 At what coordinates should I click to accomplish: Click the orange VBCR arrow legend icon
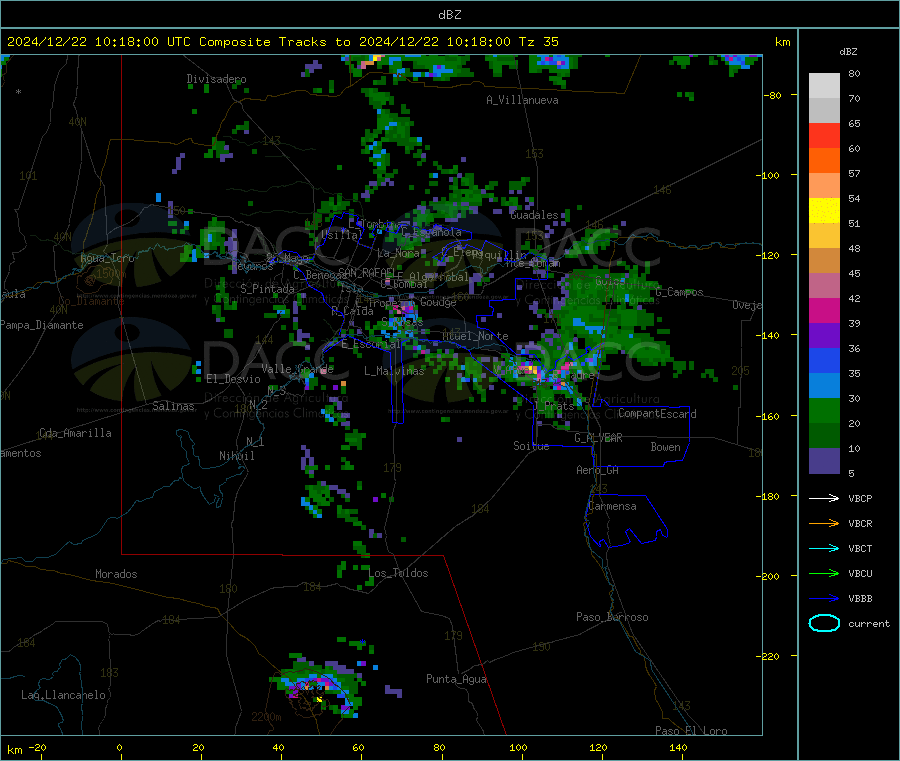(824, 523)
